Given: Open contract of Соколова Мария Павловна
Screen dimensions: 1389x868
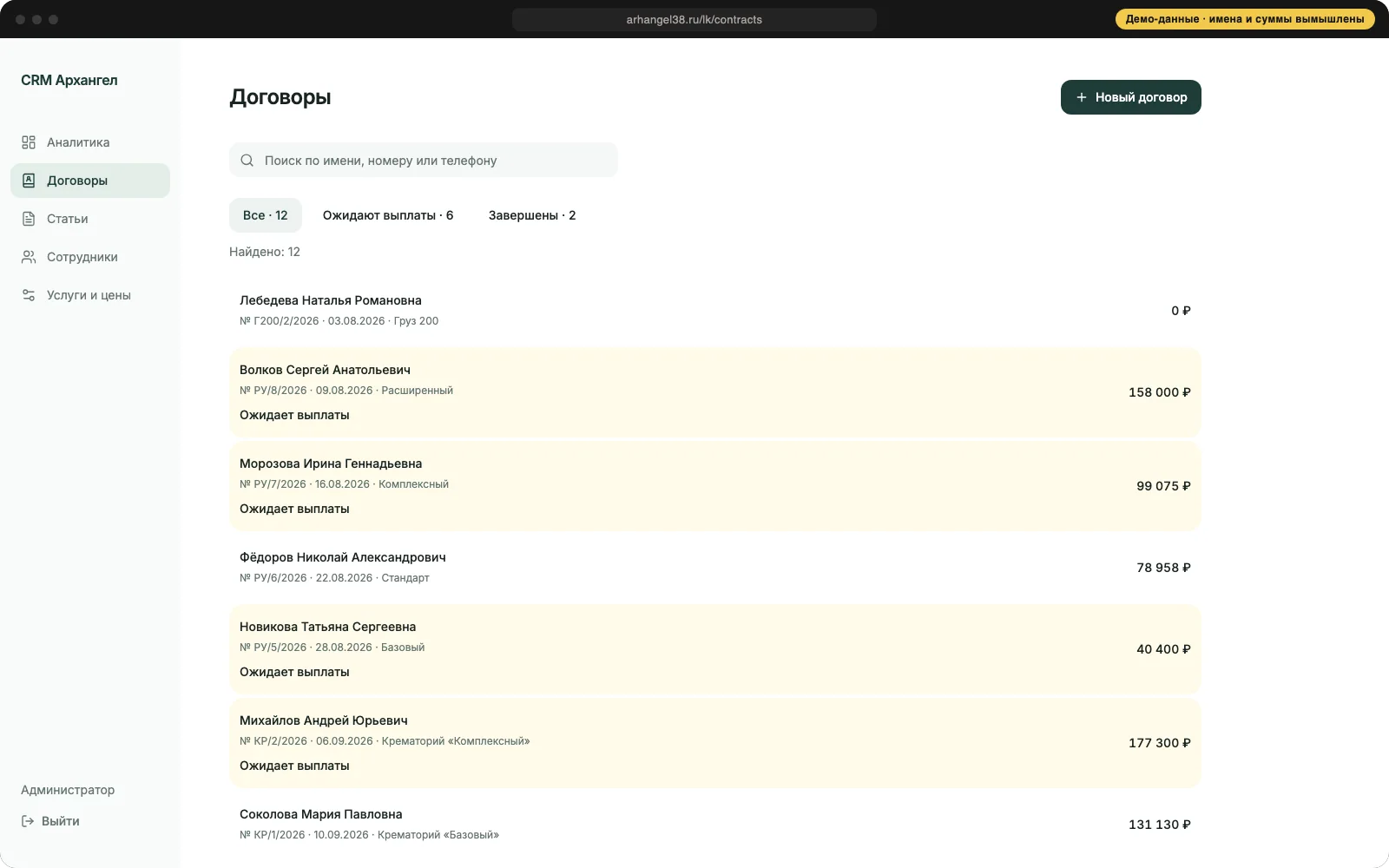Looking at the screenshot, I should pyautogui.click(x=715, y=825).
